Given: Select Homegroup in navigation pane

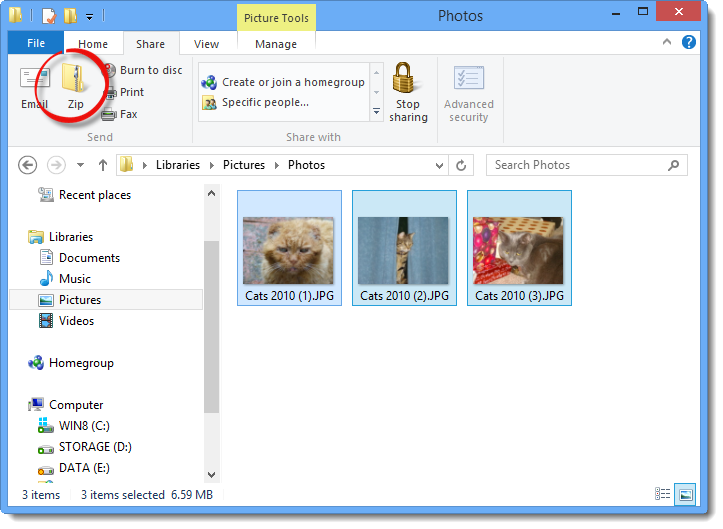Looking at the screenshot, I should [x=71, y=363].
